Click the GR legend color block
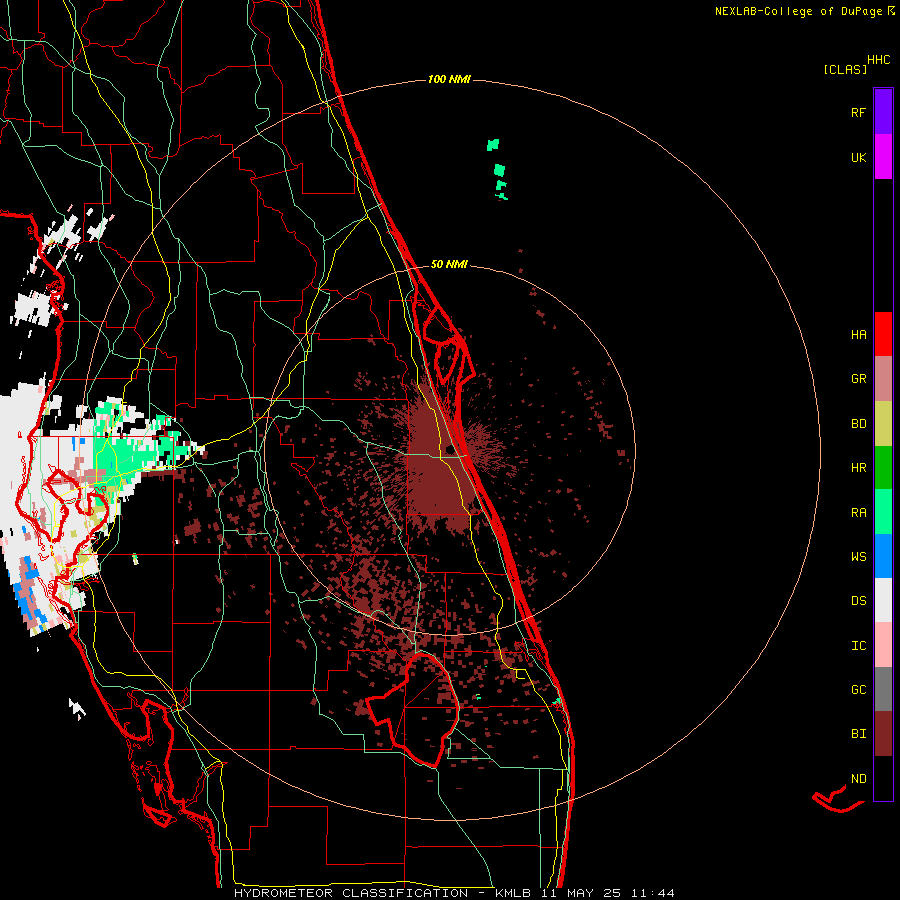The image size is (900, 900). pos(883,379)
